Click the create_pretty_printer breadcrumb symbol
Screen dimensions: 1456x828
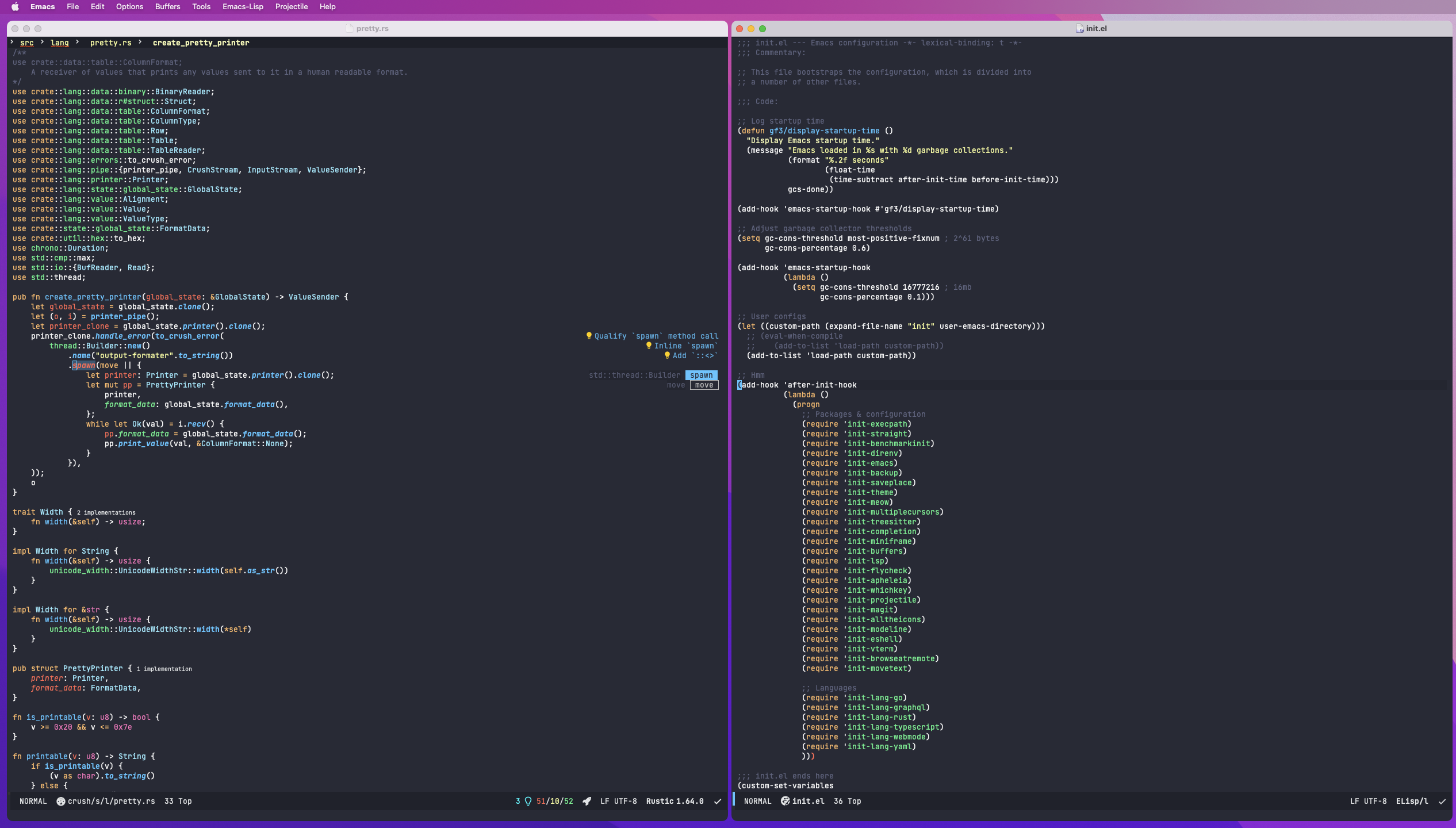point(201,43)
